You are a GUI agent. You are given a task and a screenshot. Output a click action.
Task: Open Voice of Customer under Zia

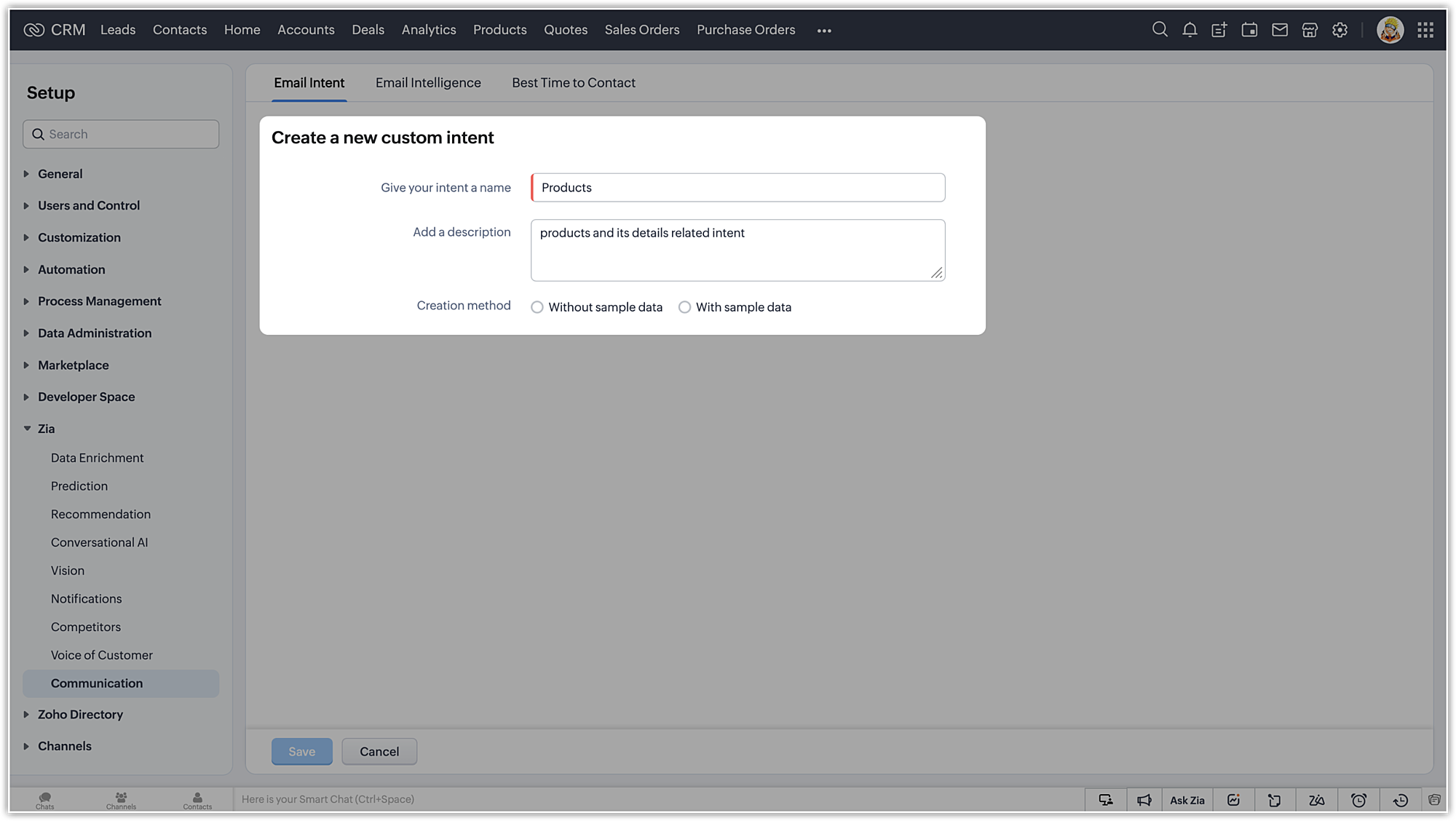[102, 655]
